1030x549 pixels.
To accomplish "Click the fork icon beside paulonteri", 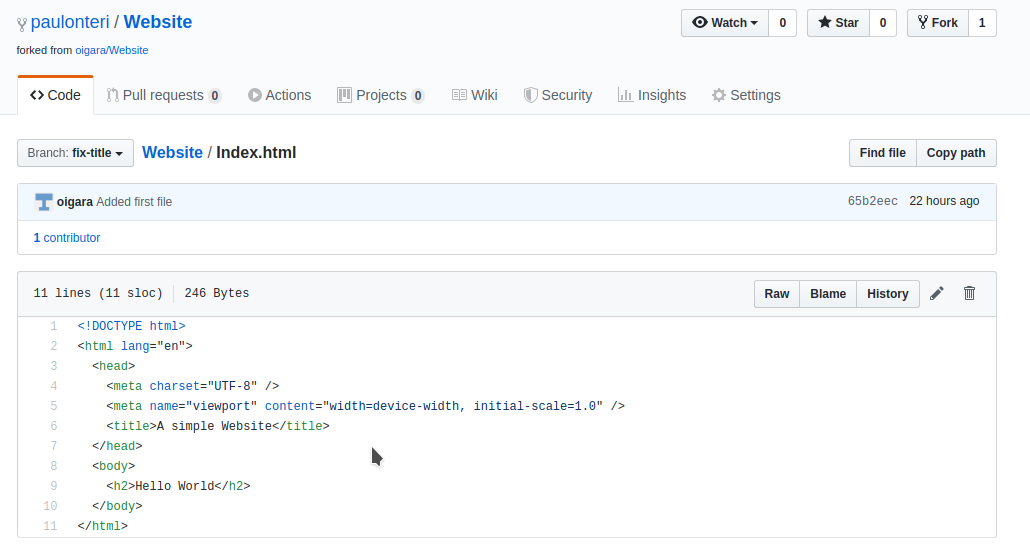I will point(22,24).
